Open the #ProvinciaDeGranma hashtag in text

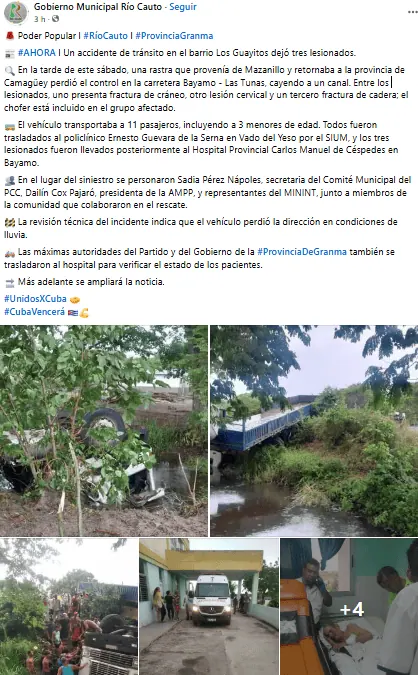(x=302, y=252)
